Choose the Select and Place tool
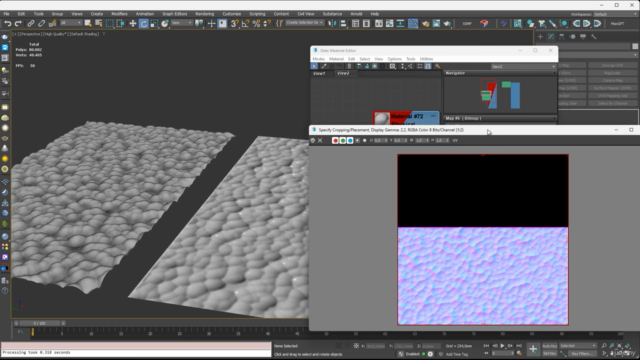640x360 pixels. tap(164, 24)
